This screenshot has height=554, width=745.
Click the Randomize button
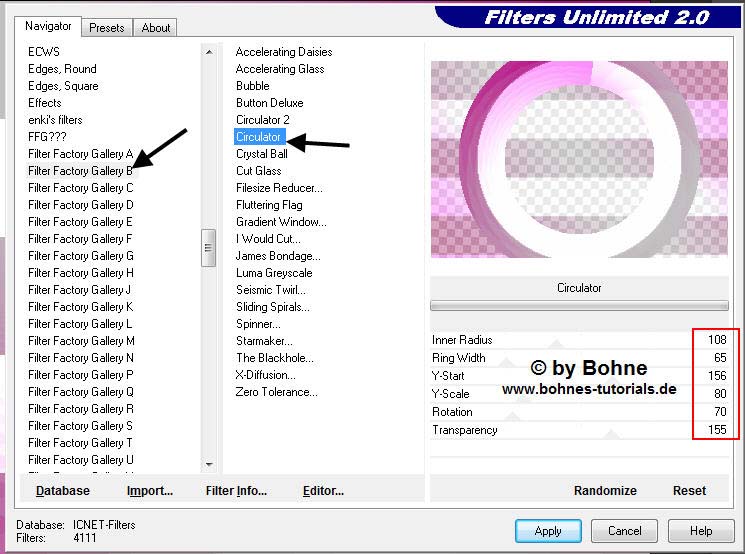[x=605, y=491]
